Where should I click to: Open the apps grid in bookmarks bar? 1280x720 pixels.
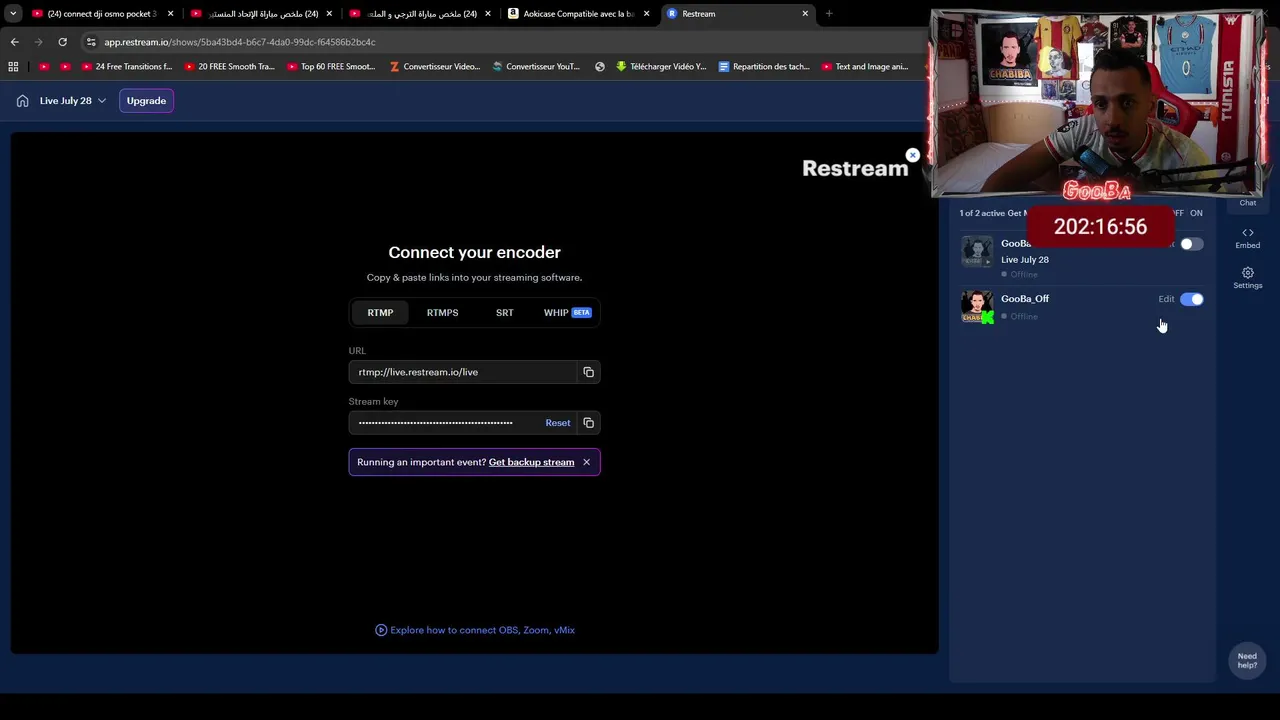coord(13,67)
